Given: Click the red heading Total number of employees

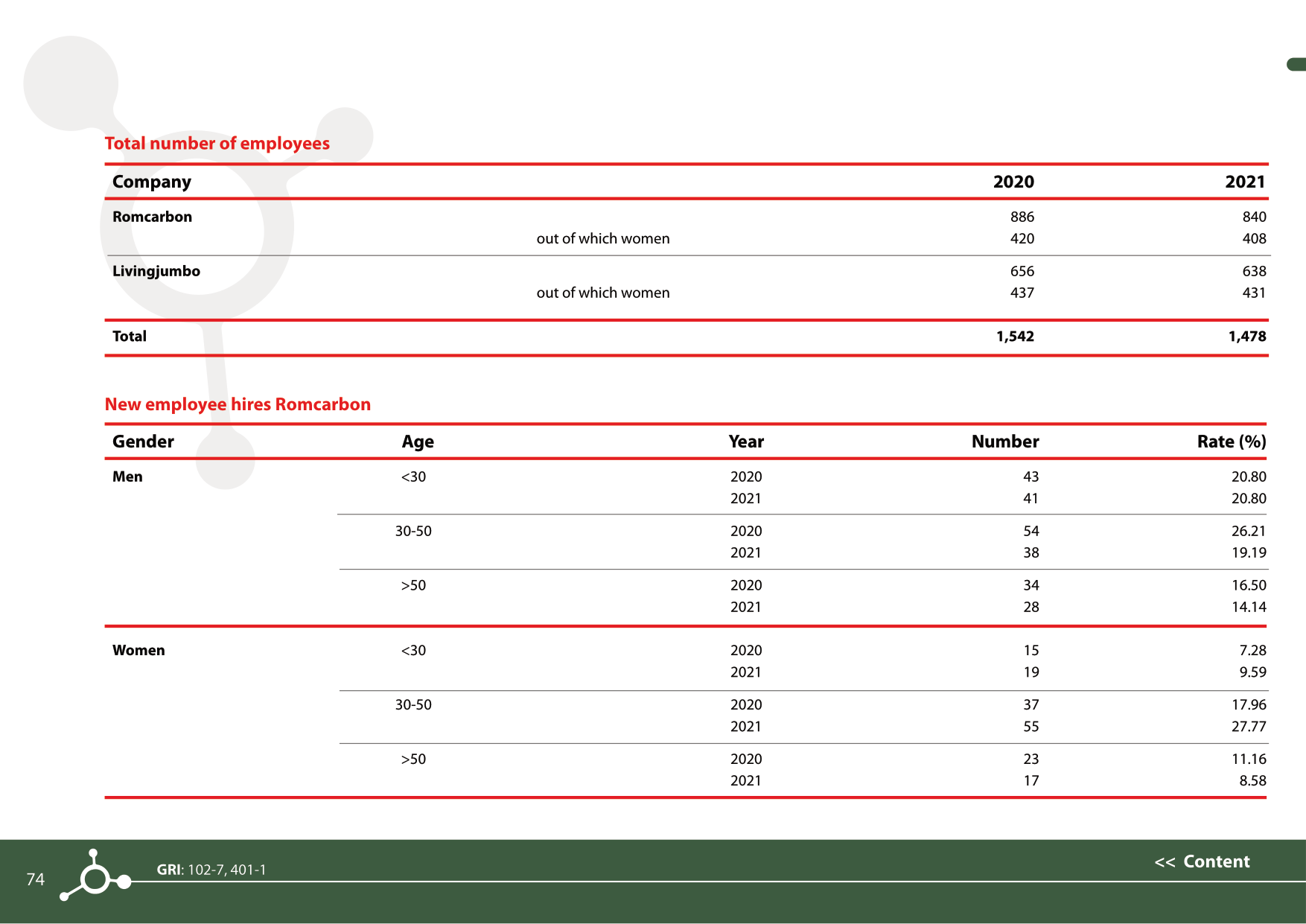Looking at the screenshot, I should pos(217,144).
